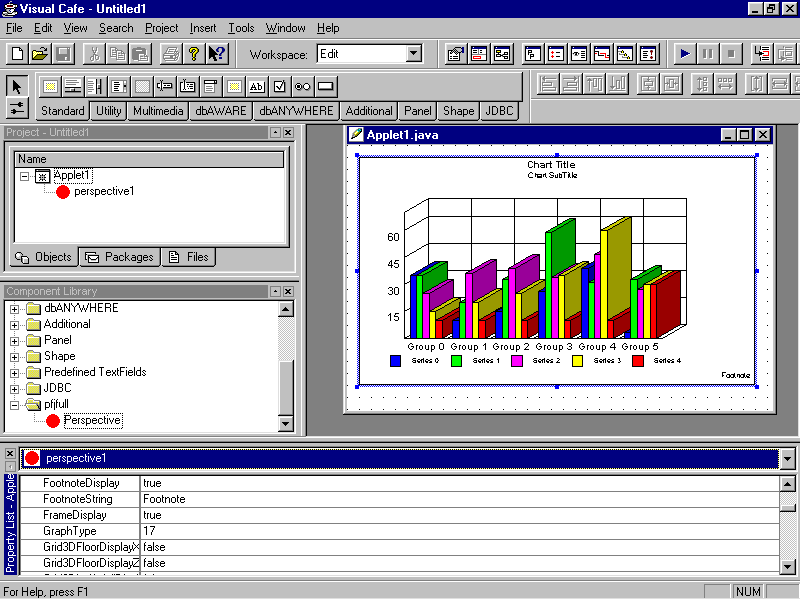800x600 pixels.
Task: Click the Save floppy disk icon
Action: 63,54
